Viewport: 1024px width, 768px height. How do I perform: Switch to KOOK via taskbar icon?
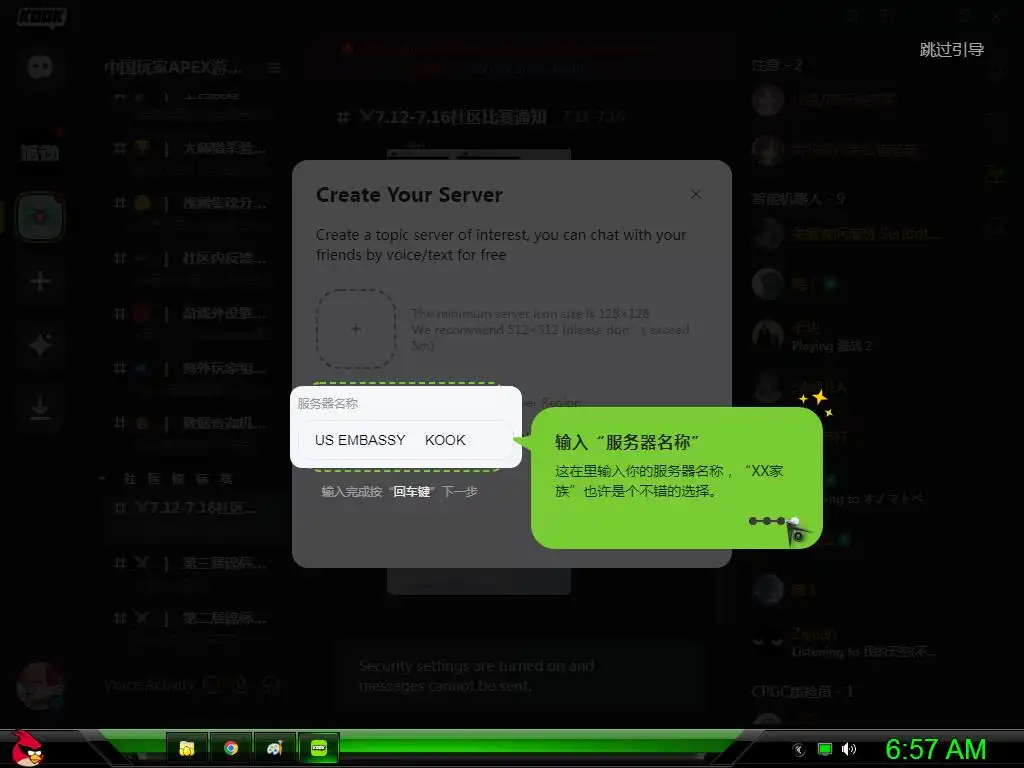tap(319, 748)
